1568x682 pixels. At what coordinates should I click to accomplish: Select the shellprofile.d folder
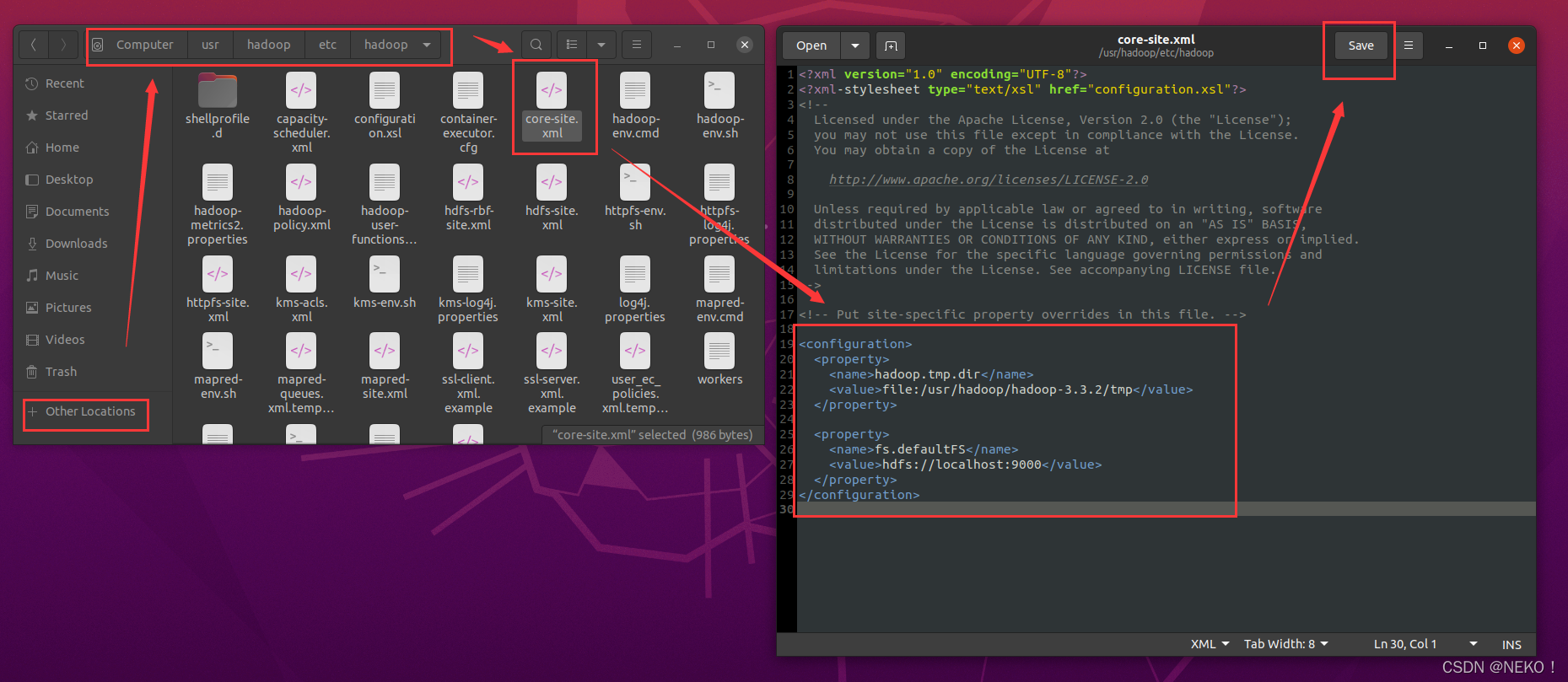coord(218,106)
